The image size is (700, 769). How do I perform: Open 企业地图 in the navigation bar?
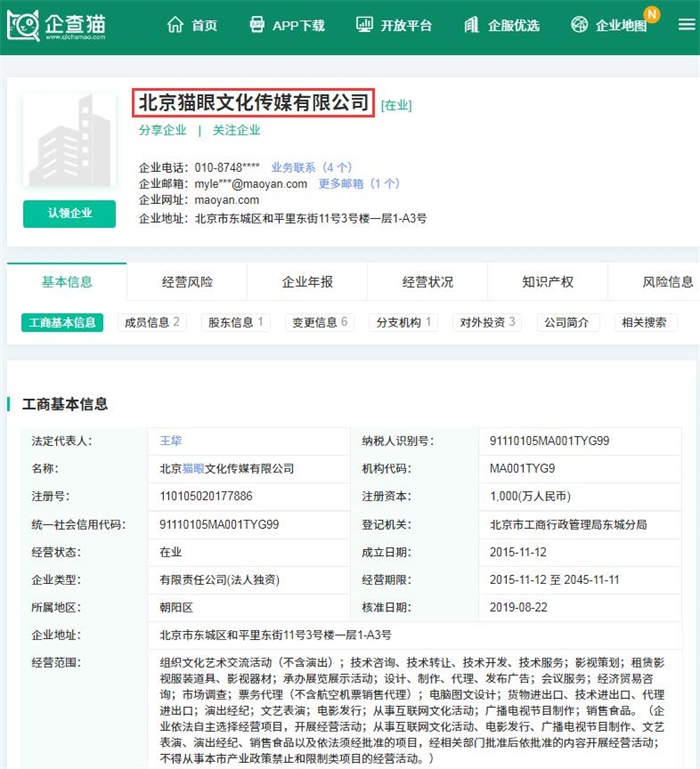point(621,25)
